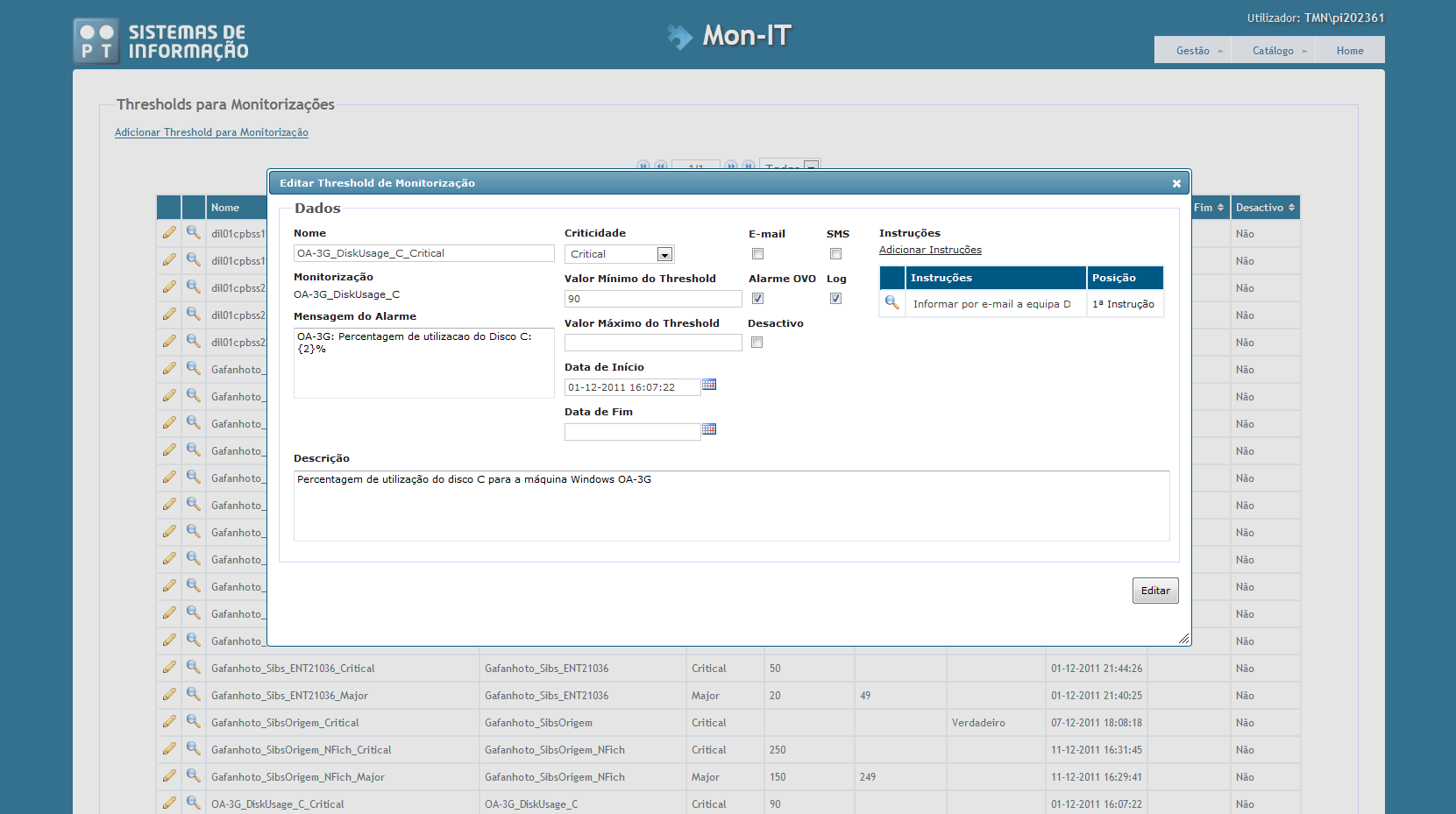
Task: Click the Nome input field
Action: pyautogui.click(x=424, y=253)
